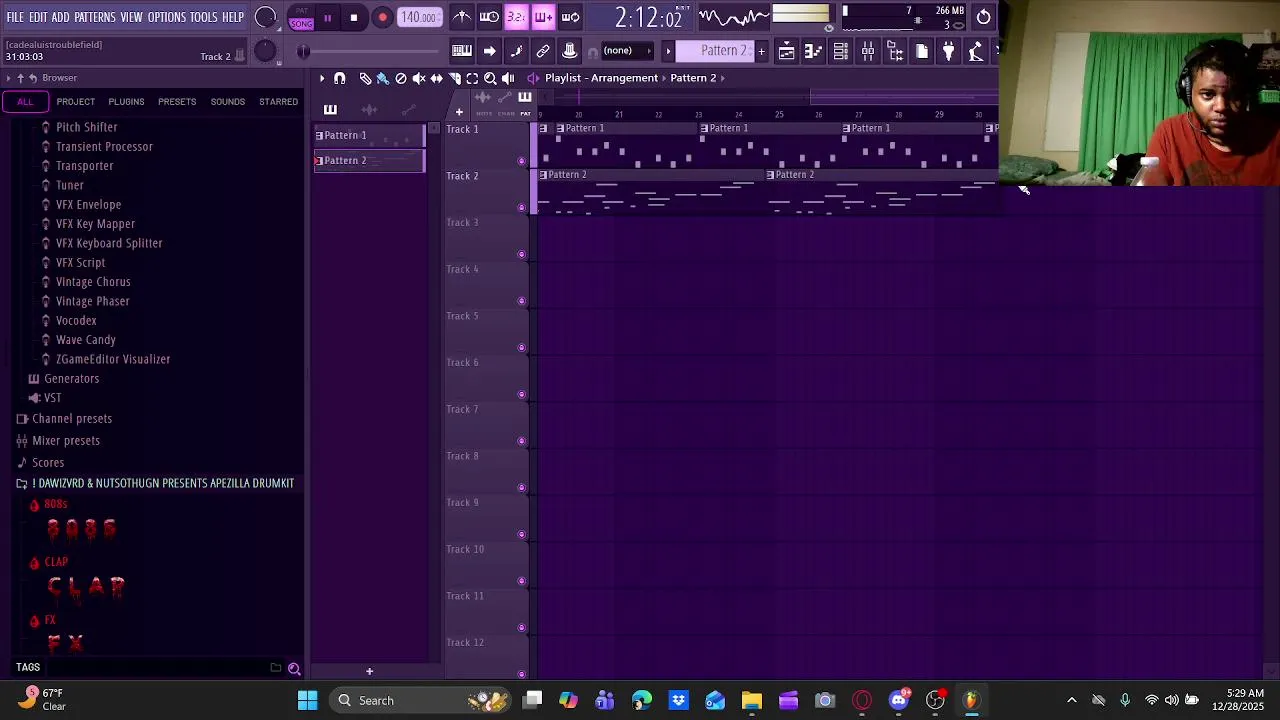The width and height of the screenshot is (1280, 720).
Task: Select the Delete tool
Action: click(x=401, y=78)
